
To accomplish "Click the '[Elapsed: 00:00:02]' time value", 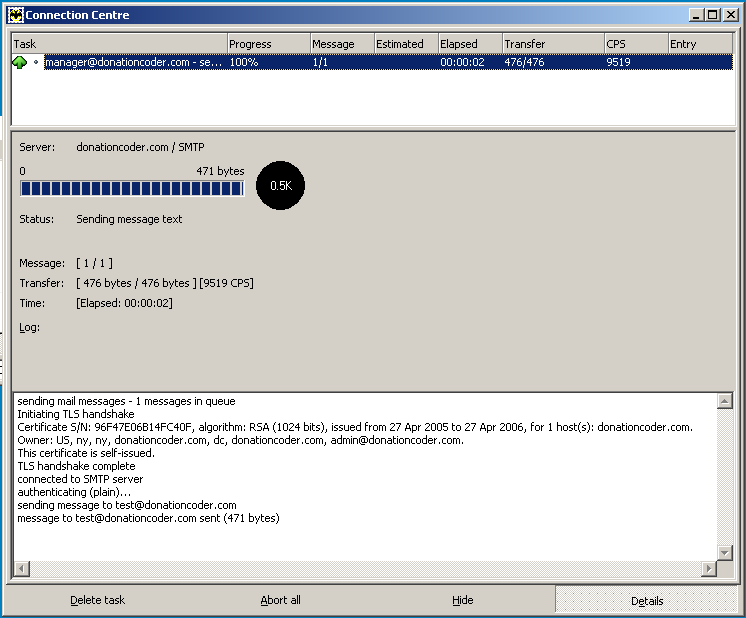I will 125,303.
